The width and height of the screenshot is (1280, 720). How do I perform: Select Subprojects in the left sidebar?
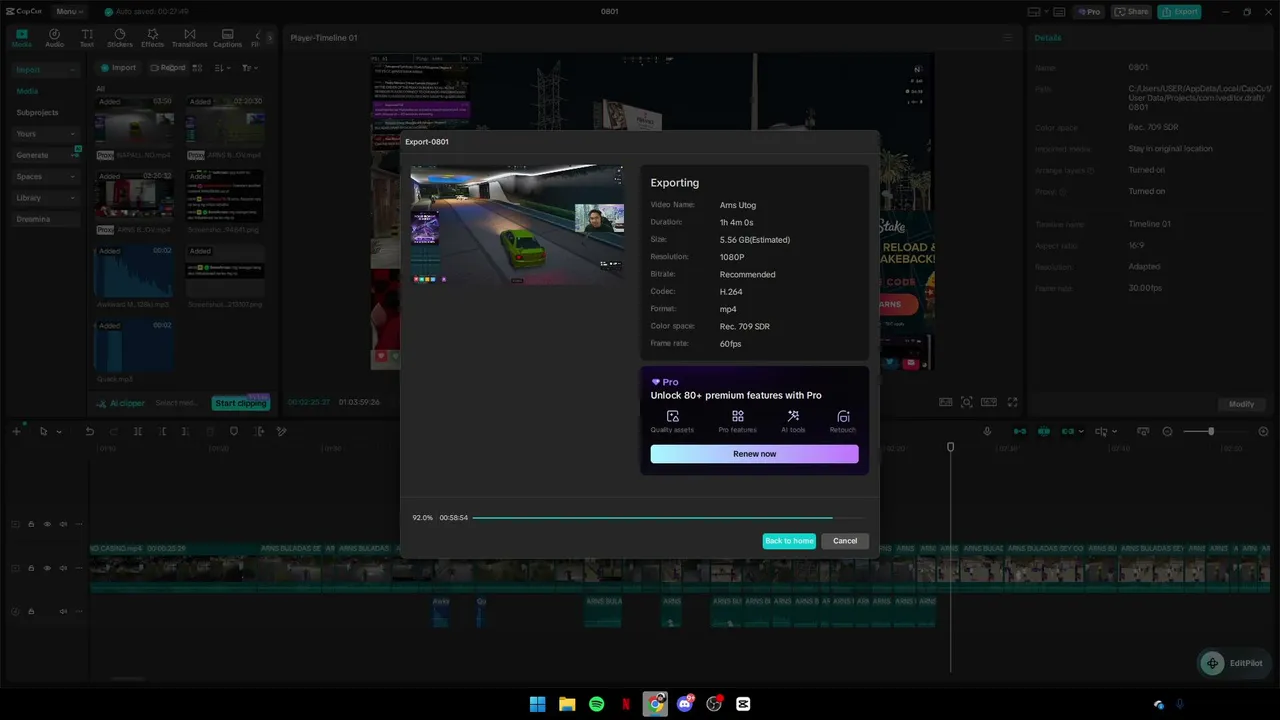pyautogui.click(x=37, y=113)
